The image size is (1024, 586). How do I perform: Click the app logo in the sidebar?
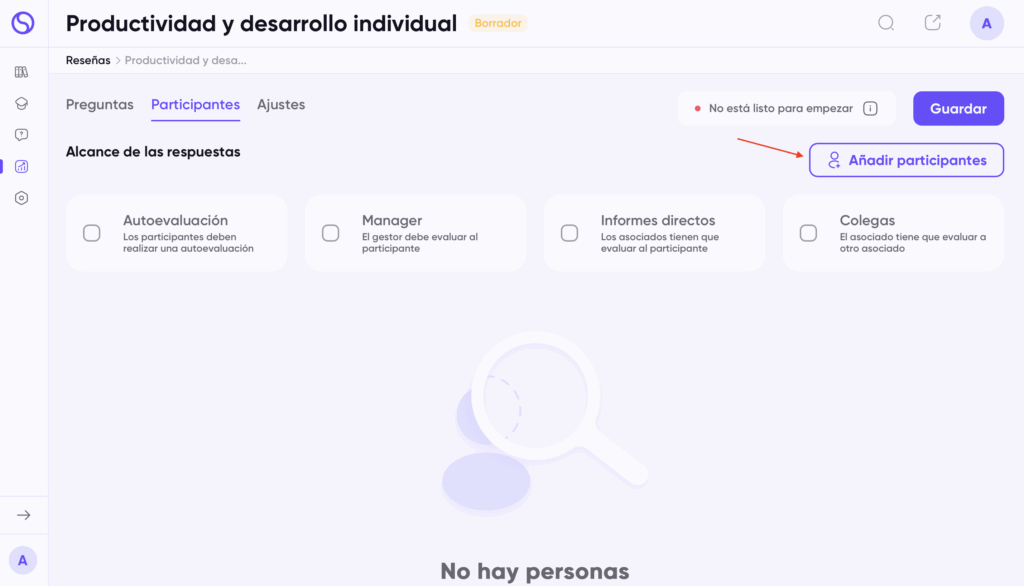[22, 23]
